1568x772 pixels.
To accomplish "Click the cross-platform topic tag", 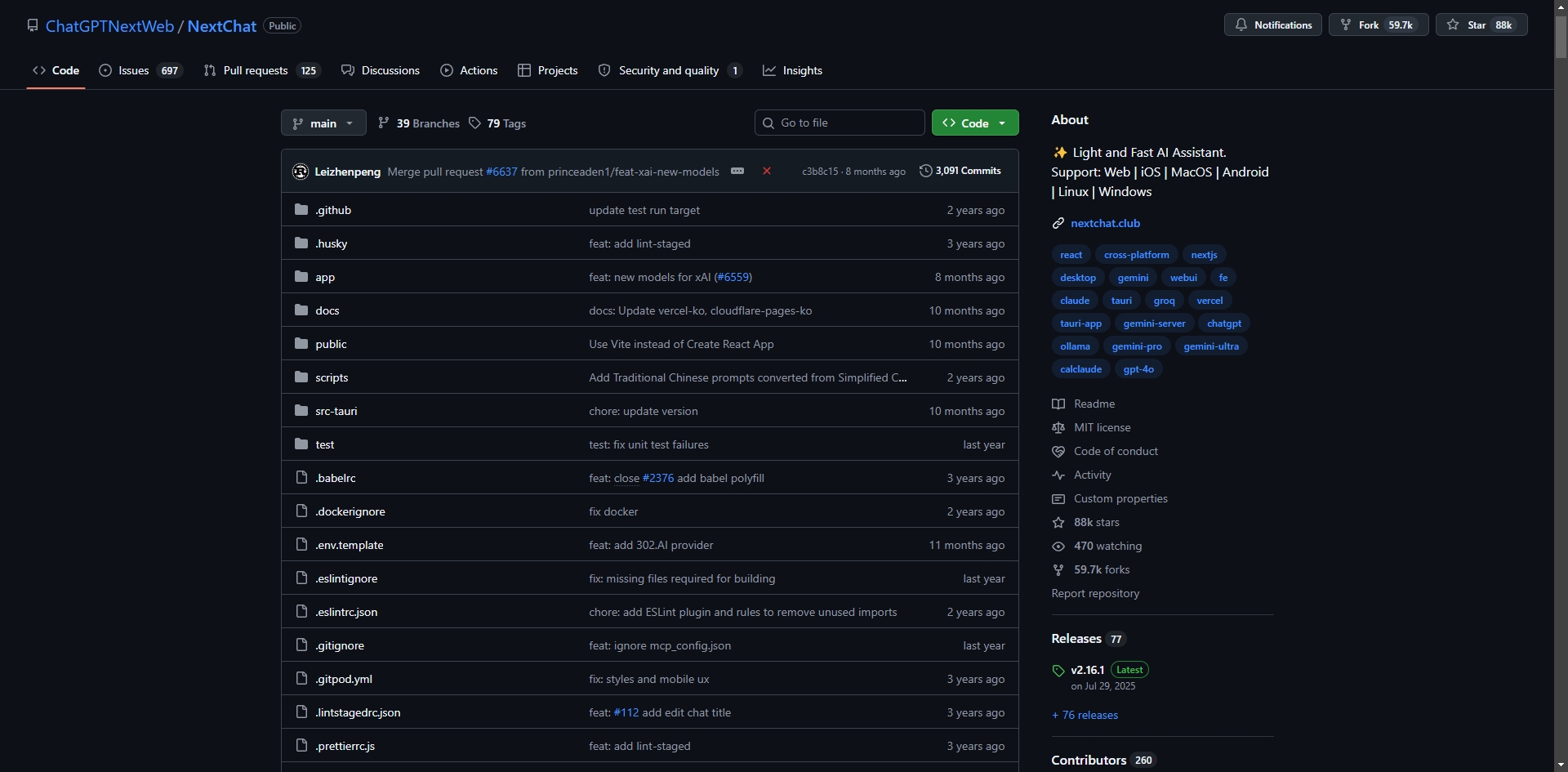I will (x=1136, y=255).
